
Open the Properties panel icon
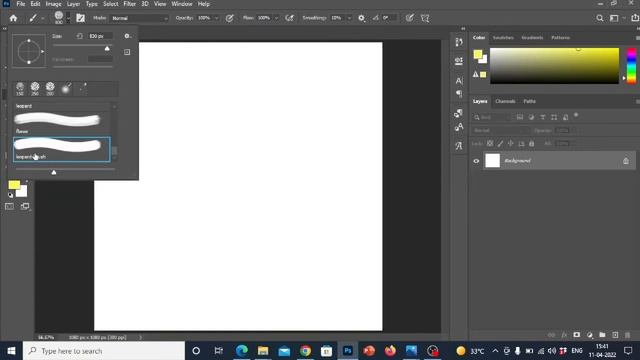[459, 61]
